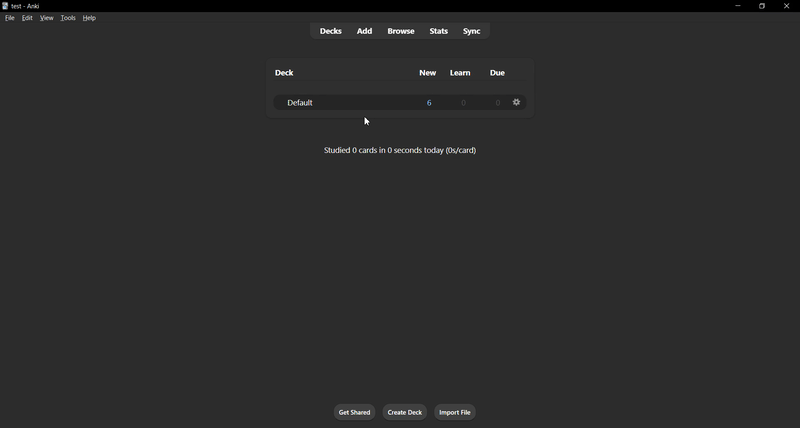Restore down the Anki window
Viewport: 800px width, 428px height.
(x=762, y=6)
